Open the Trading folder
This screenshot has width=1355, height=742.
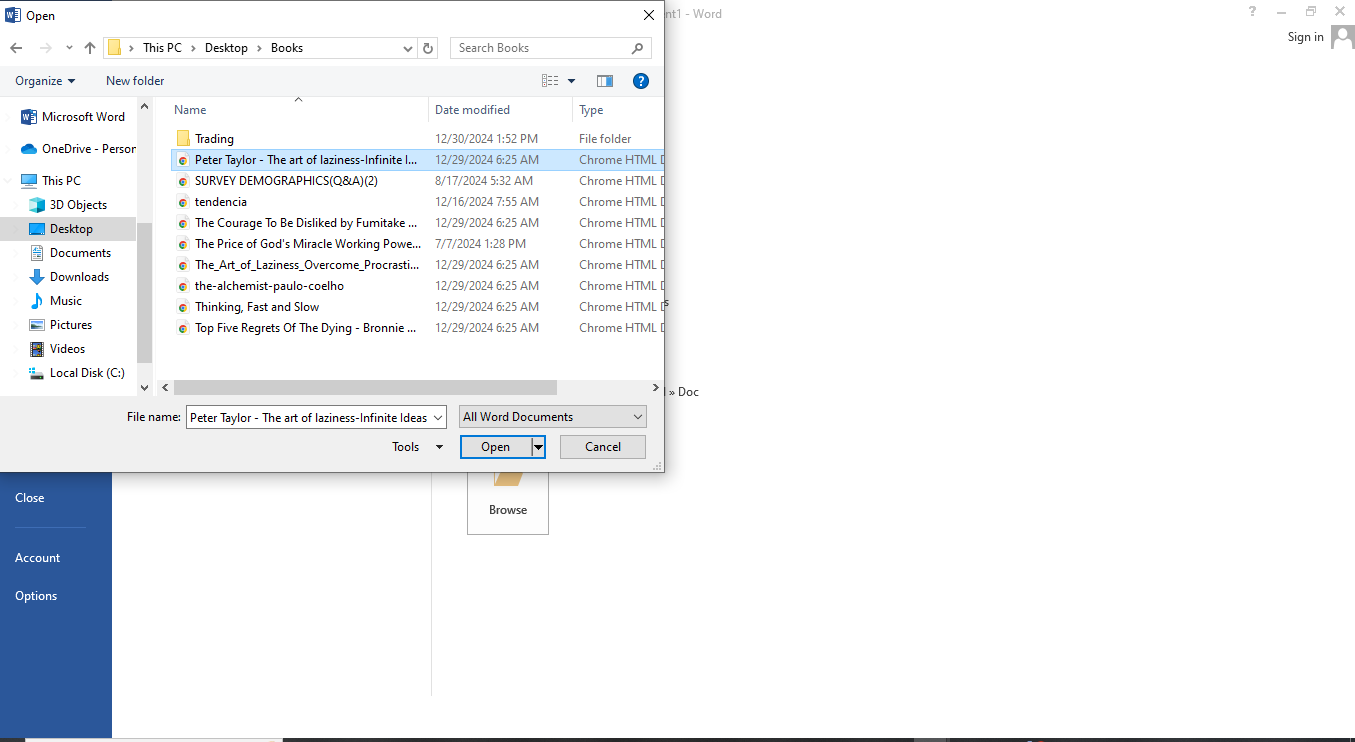pos(214,139)
